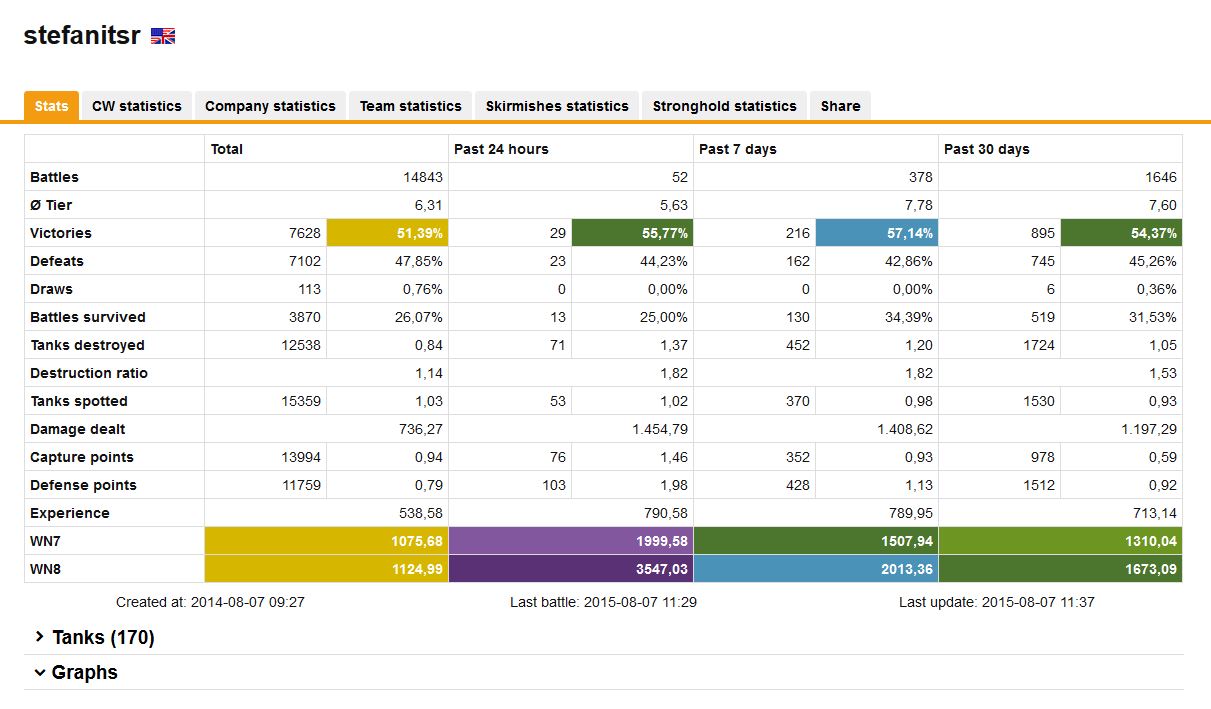Viewport: 1211px width, 709px height.
Task: Switch to the CW statistics tab
Action: tap(137, 106)
